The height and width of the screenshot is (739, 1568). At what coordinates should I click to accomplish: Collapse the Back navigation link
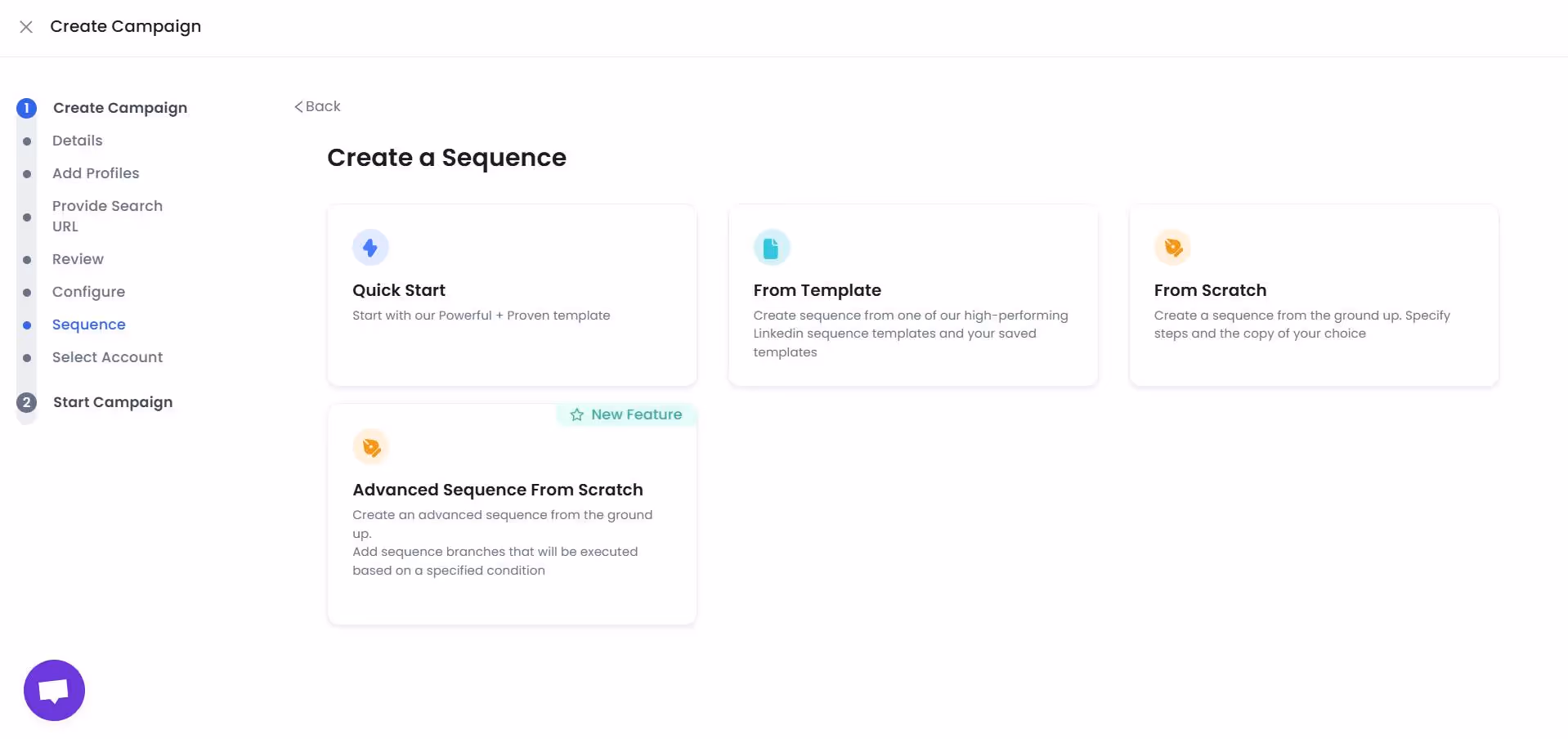point(317,106)
